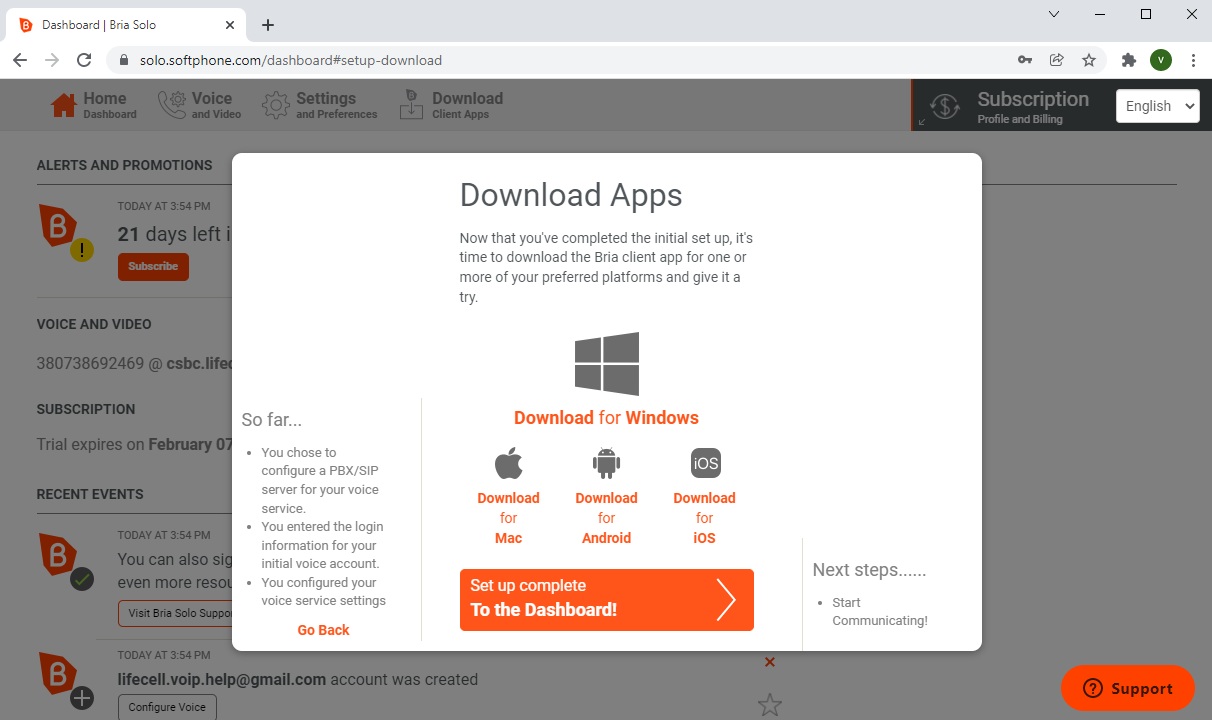Click the Go Back link
The height and width of the screenshot is (720, 1212).
[x=324, y=630]
